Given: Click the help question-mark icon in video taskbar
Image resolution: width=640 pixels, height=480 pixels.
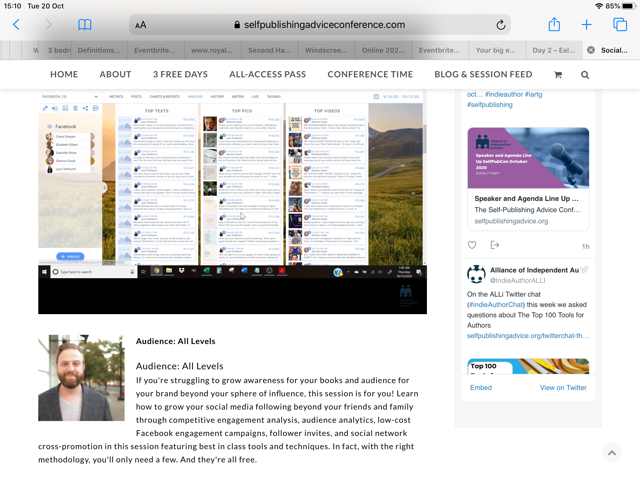Looking at the screenshot, I should (338, 272).
